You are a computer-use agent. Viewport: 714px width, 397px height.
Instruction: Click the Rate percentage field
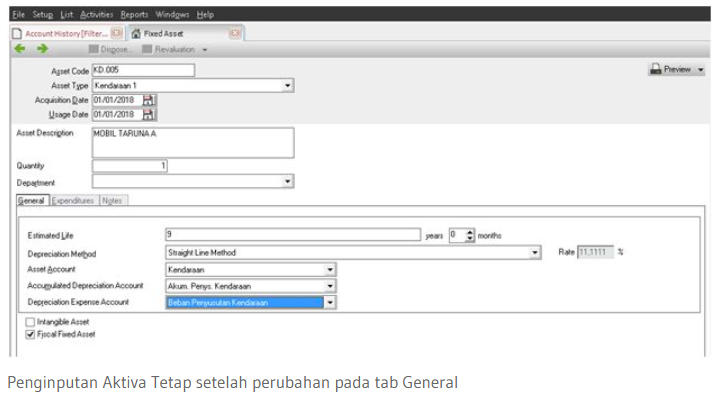(x=595, y=252)
